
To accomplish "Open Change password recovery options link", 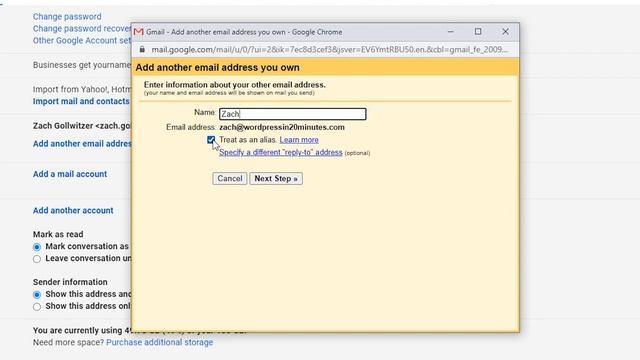I will click(82, 29).
